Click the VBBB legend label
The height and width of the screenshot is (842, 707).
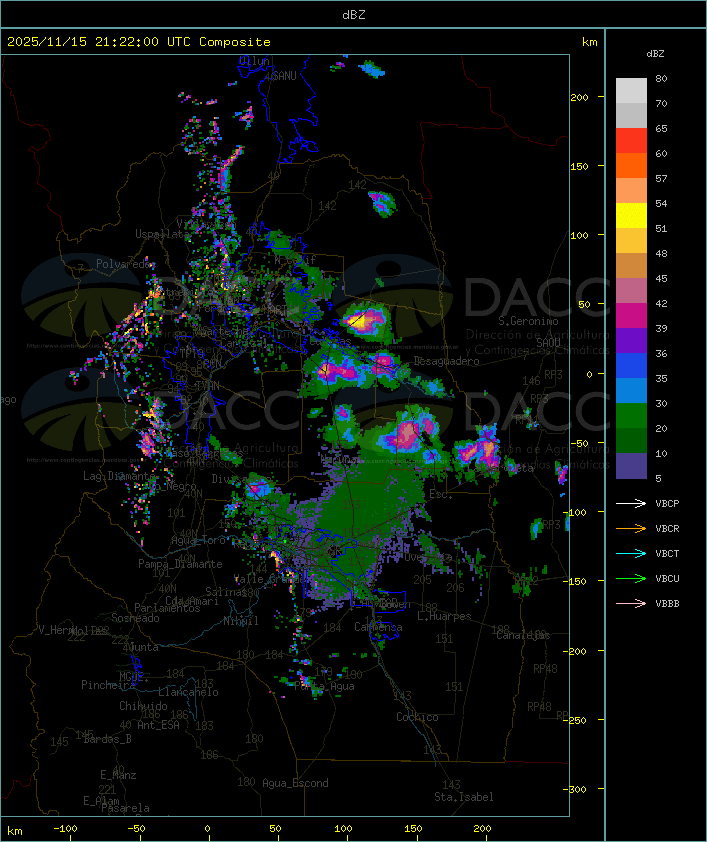[667, 603]
